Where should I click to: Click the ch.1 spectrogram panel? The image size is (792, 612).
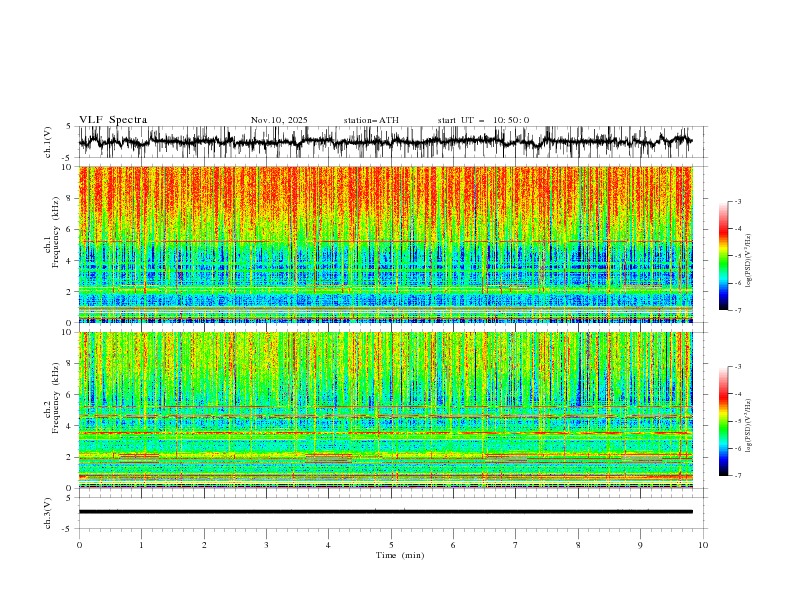[385, 244]
